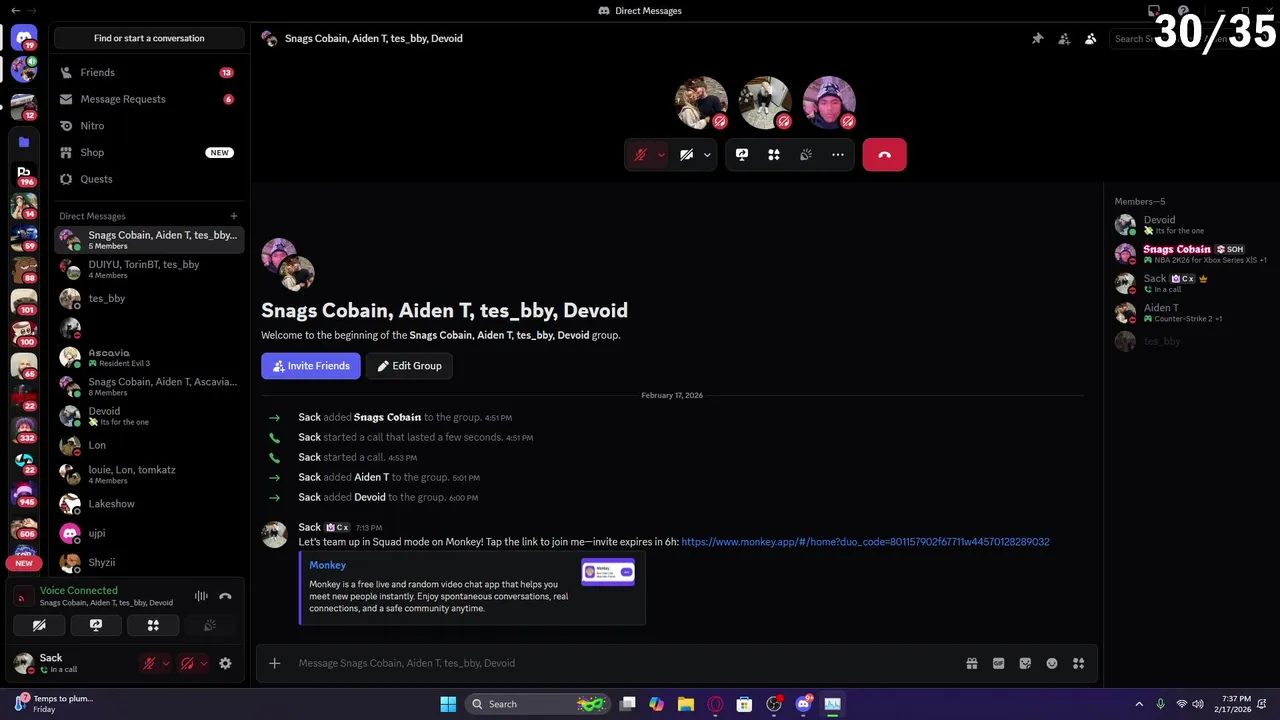Image resolution: width=1280 pixels, height=720 pixels.
Task: Open connection status icon beside Voice Connected
Action: click(23, 598)
